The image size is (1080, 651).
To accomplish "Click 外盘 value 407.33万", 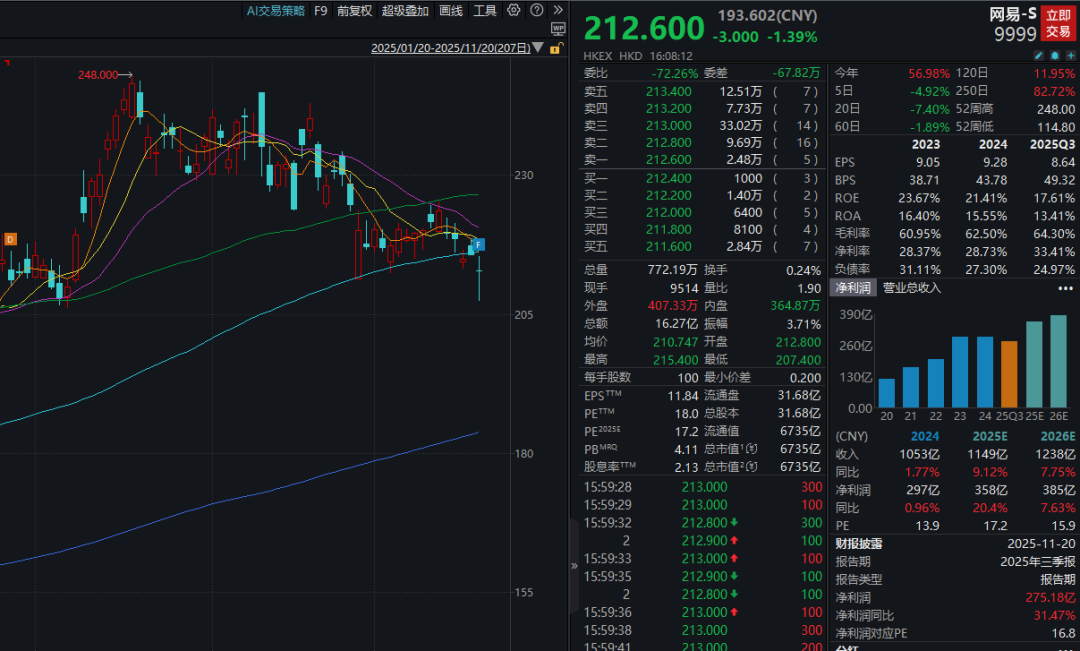I will pos(673,306).
